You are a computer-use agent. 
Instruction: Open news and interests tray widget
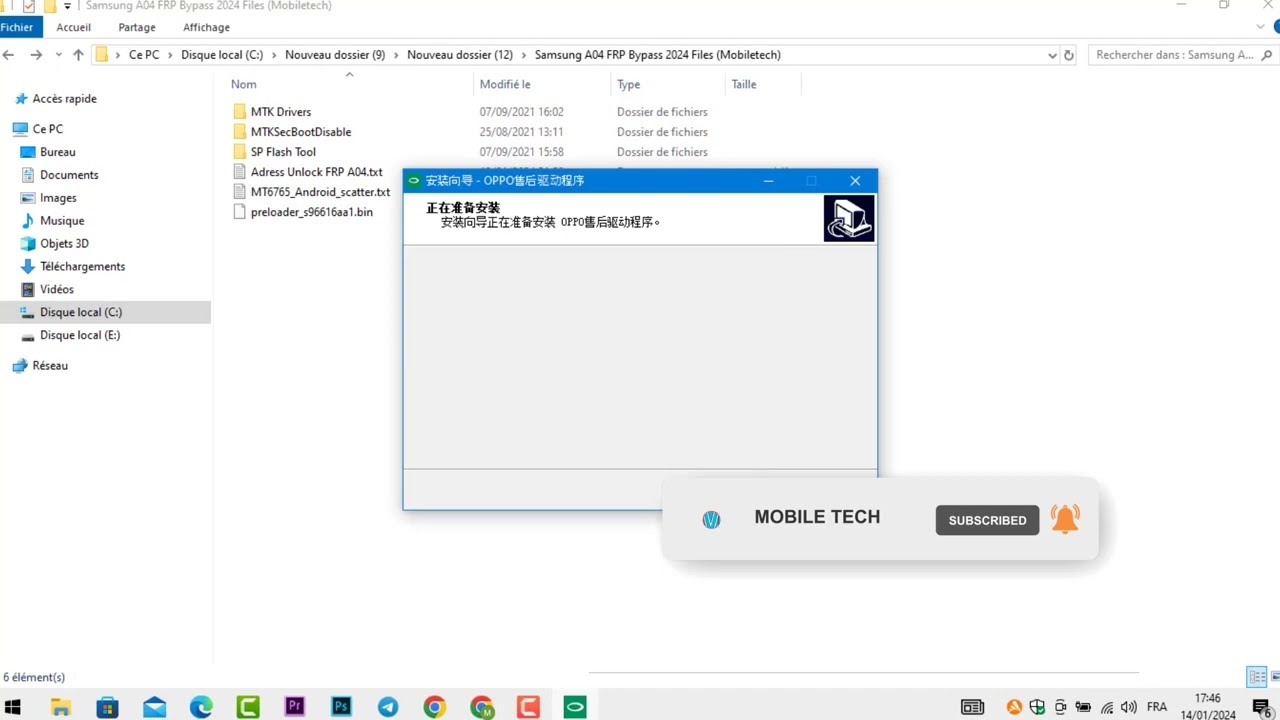pyautogui.click(x=972, y=707)
